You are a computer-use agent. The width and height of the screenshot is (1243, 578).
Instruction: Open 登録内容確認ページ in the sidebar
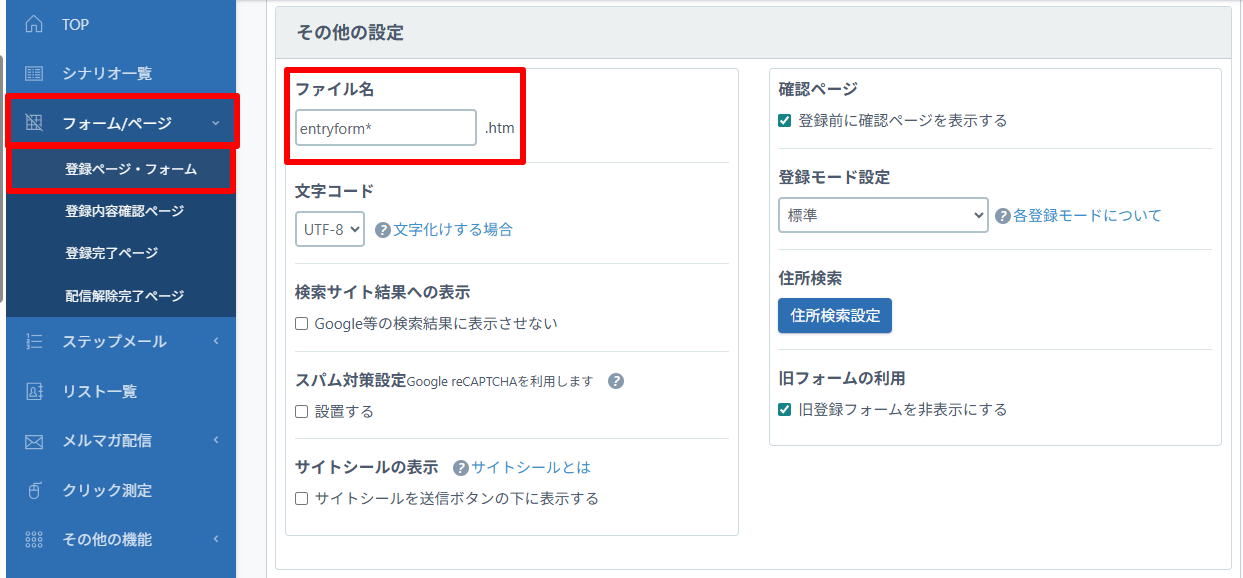(124, 211)
